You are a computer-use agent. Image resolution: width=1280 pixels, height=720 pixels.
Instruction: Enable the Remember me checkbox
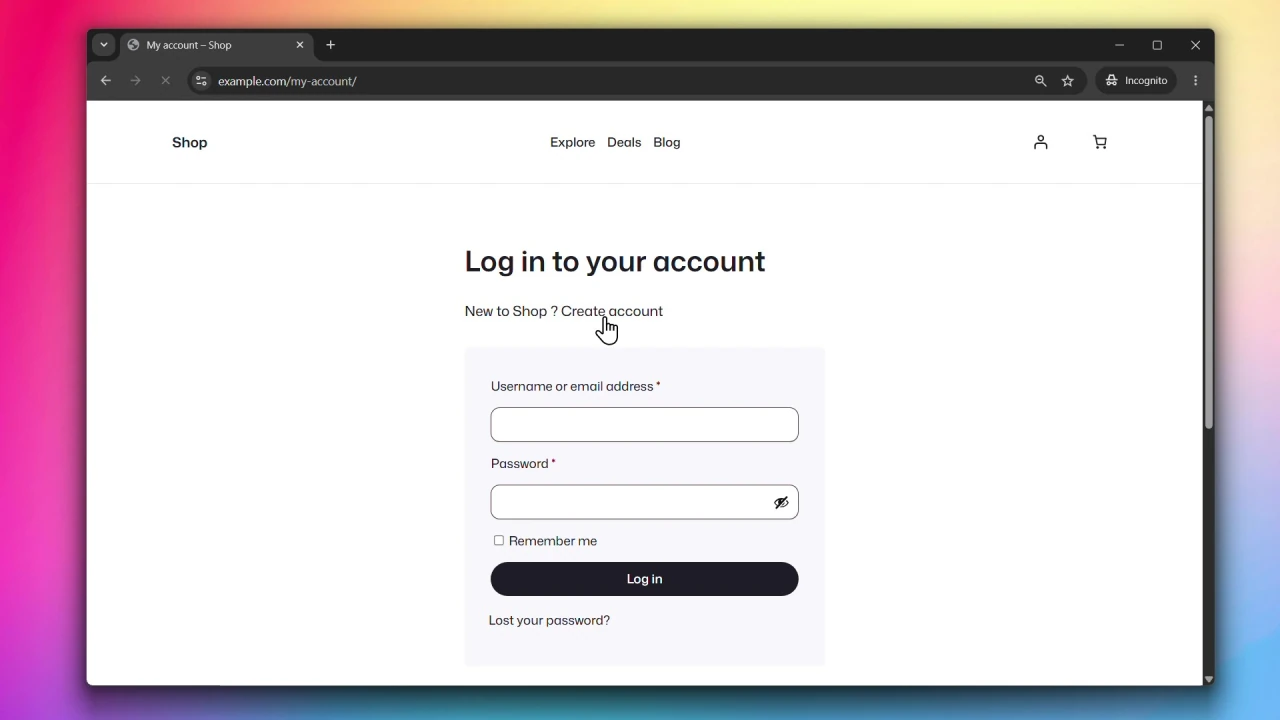click(499, 541)
